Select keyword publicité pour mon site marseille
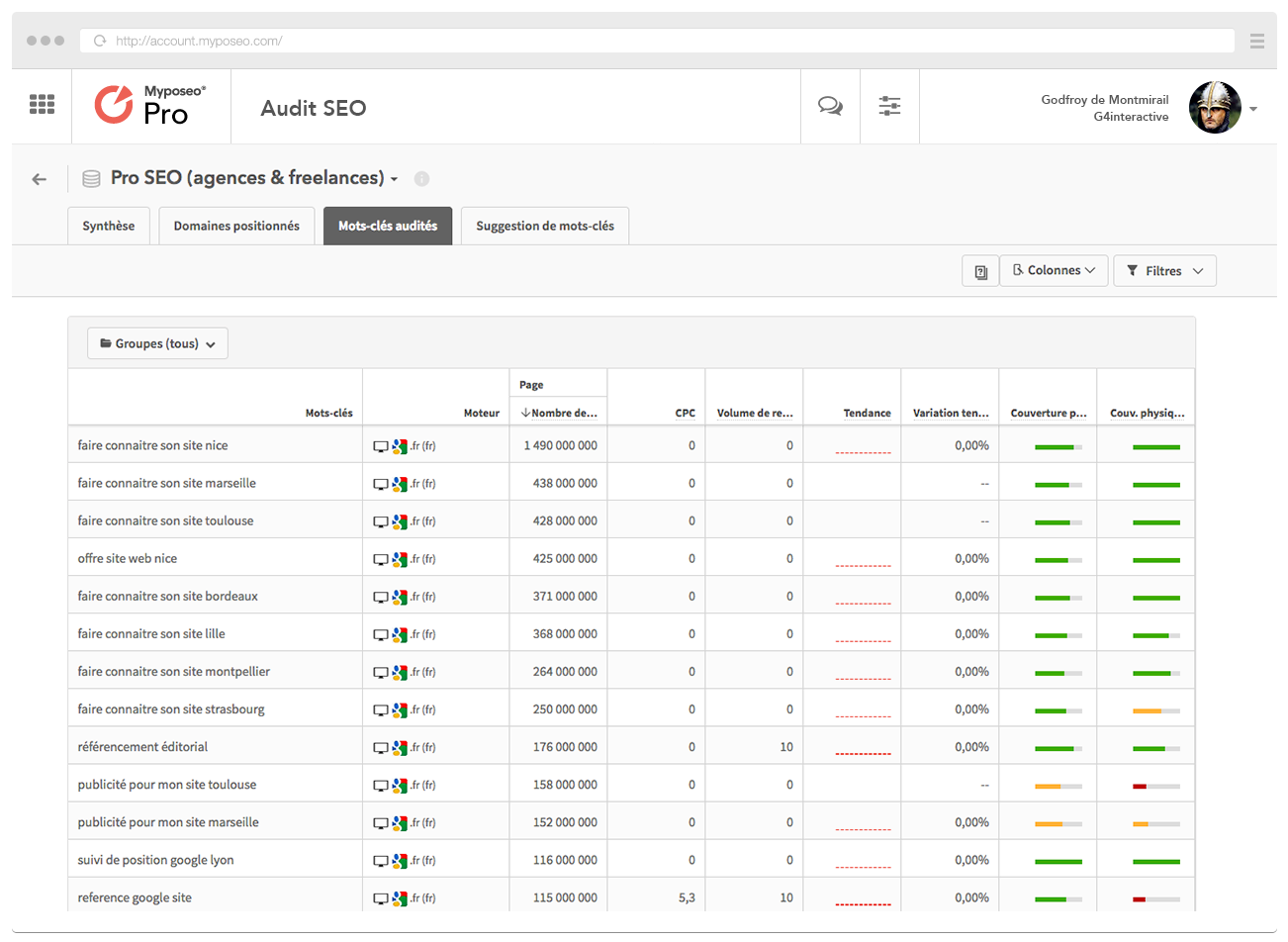 (x=168, y=821)
